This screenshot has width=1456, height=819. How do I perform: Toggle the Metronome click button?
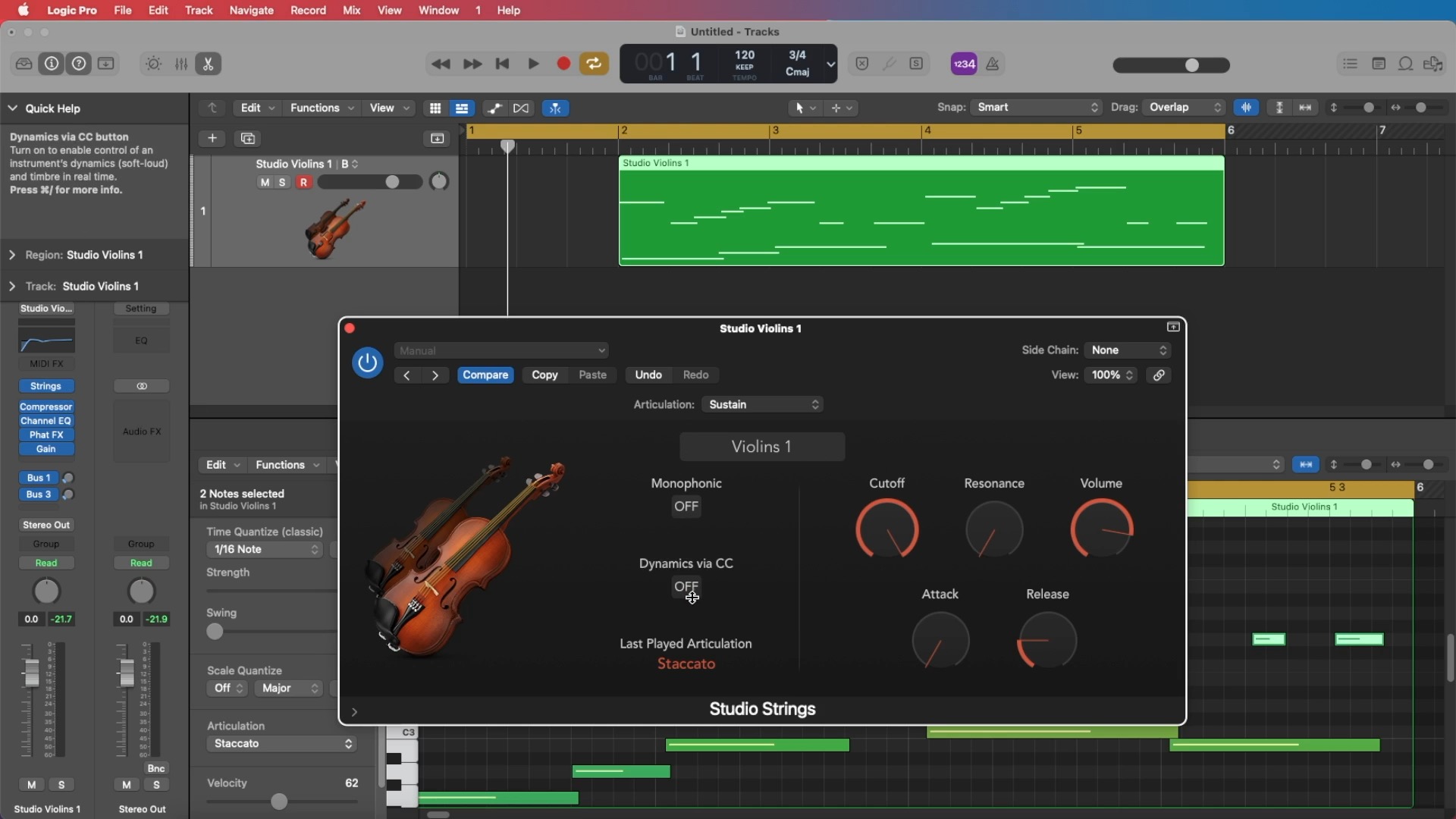click(x=993, y=64)
